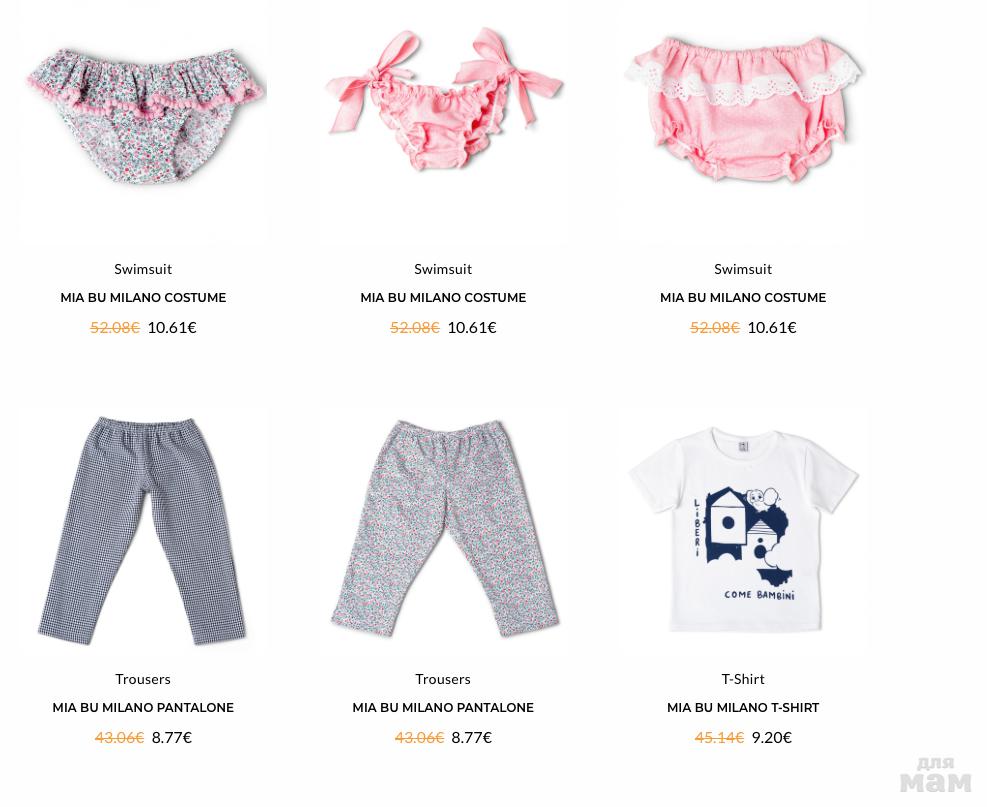Open the floral print trousers image

[444, 528]
